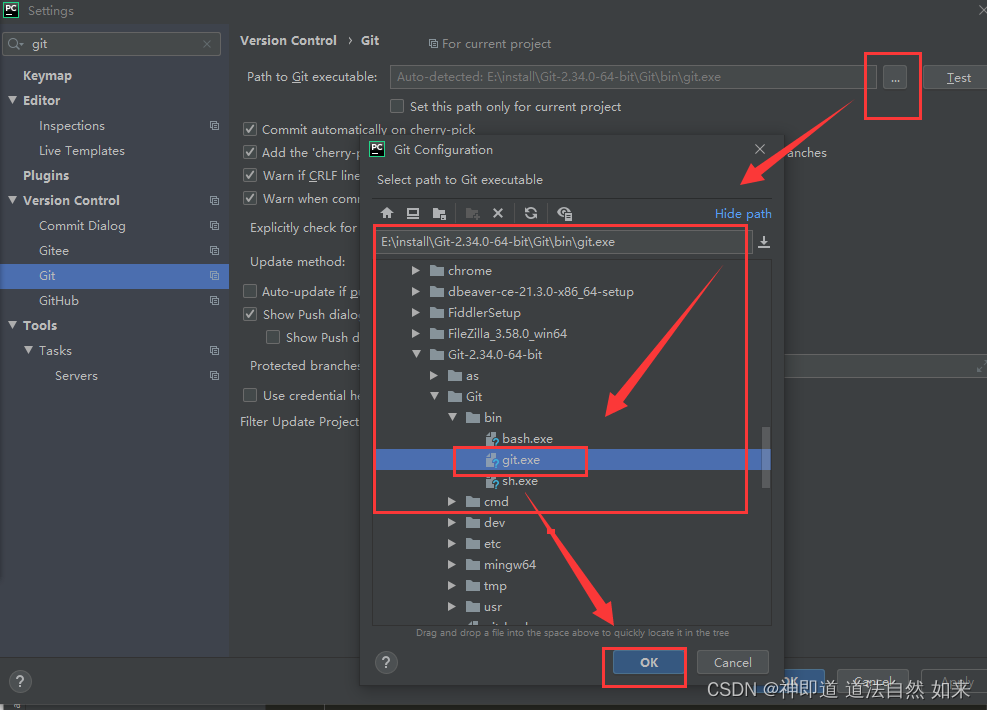987x710 pixels.
Task: Close the Git Configuration dialog
Action: [760, 149]
